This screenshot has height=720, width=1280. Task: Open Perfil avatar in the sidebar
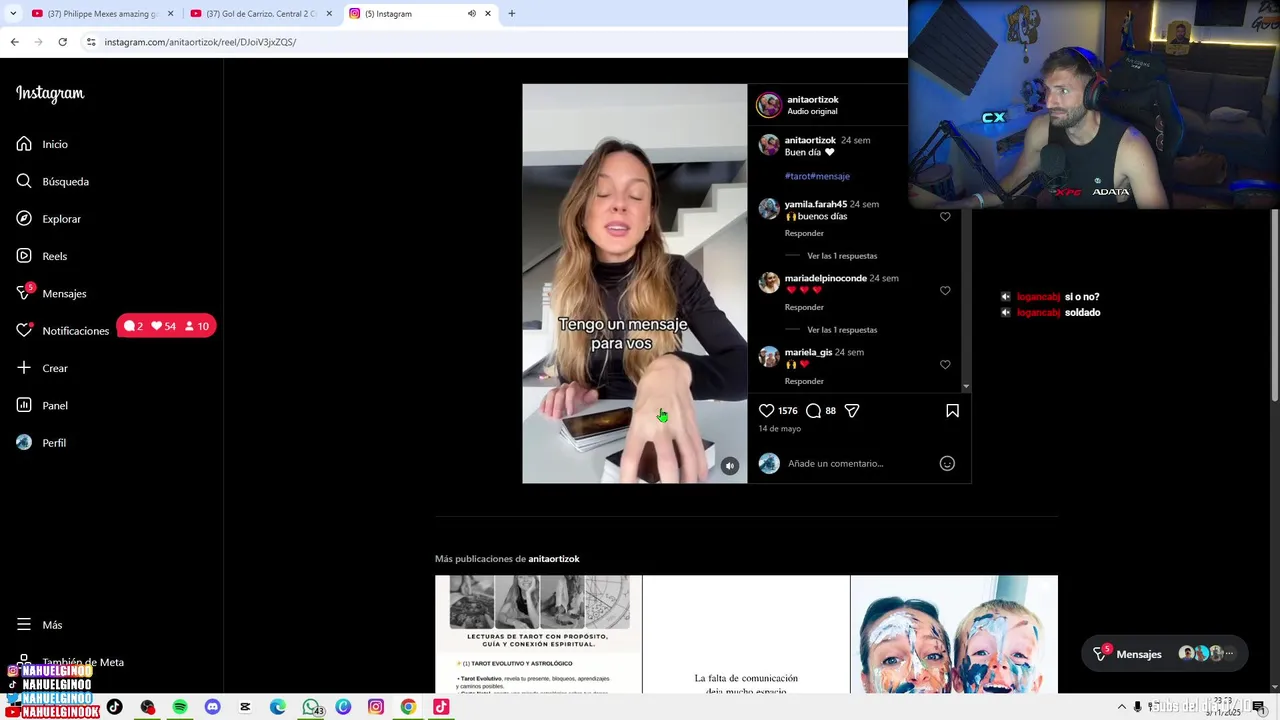24,442
